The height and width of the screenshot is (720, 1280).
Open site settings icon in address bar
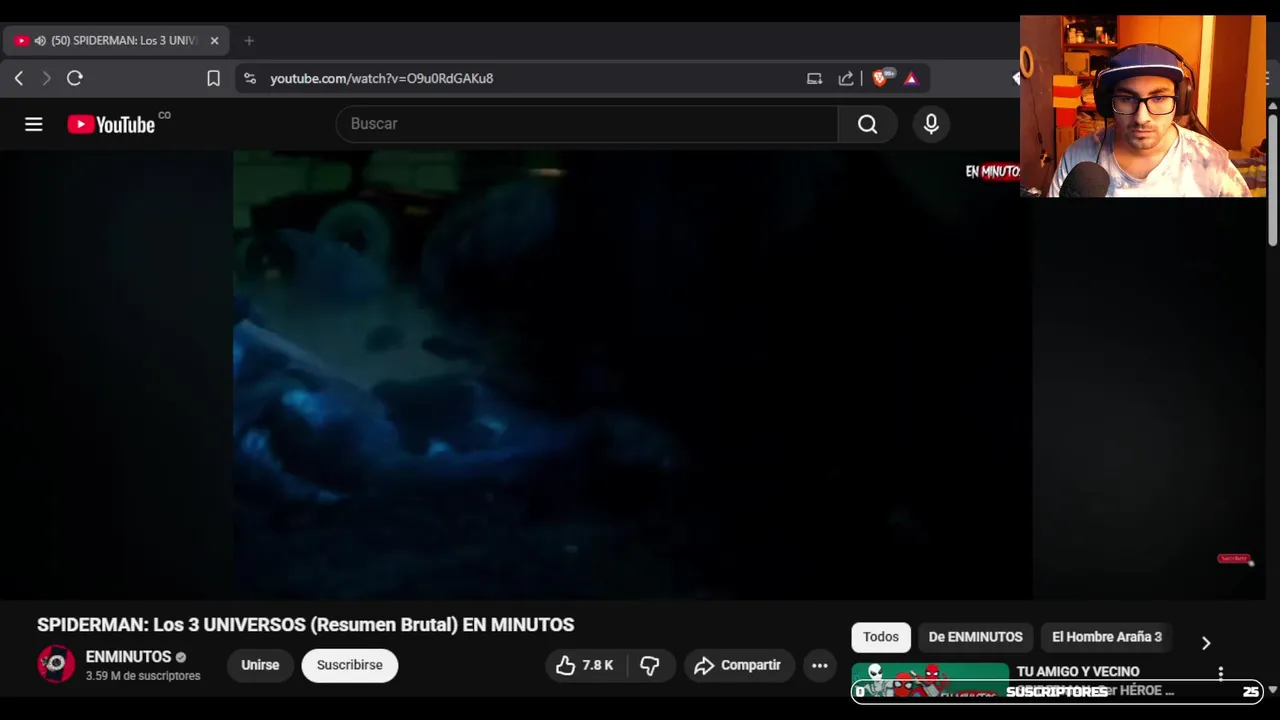point(250,78)
